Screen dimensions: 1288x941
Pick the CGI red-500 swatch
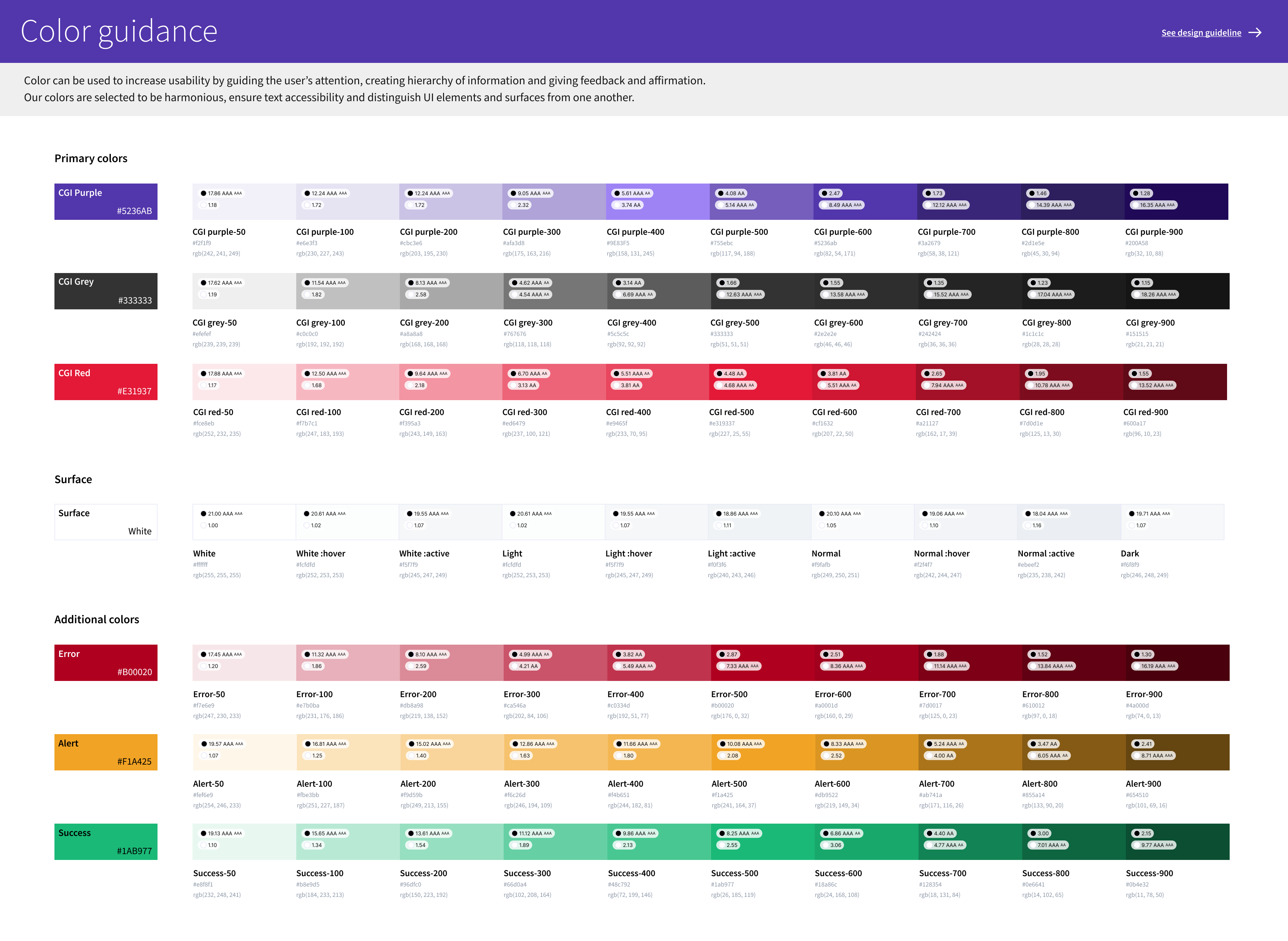(761, 382)
